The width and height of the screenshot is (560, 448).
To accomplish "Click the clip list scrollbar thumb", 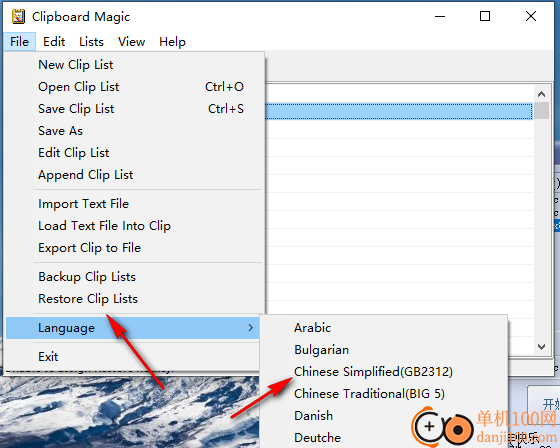I will point(541,110).
